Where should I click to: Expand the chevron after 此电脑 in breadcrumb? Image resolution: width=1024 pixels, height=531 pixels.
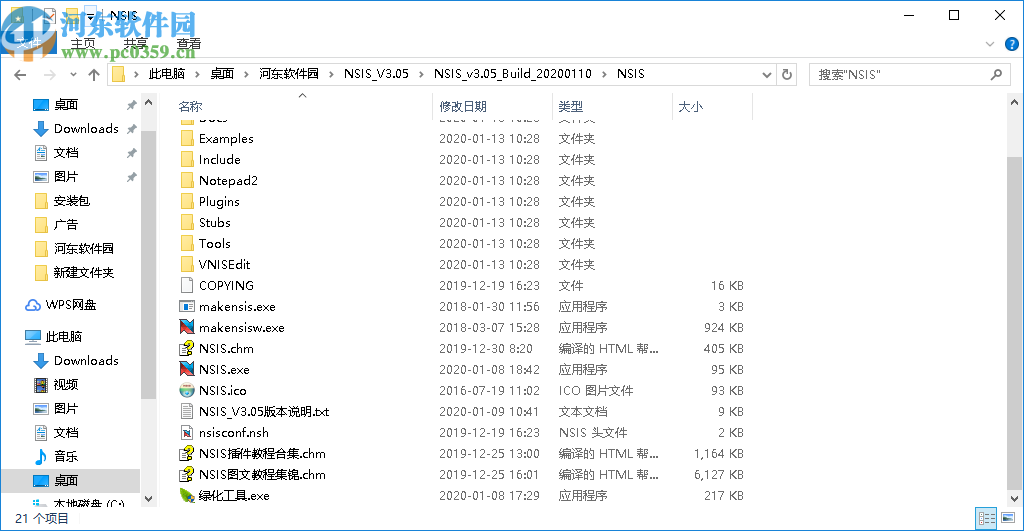point(198,74)
